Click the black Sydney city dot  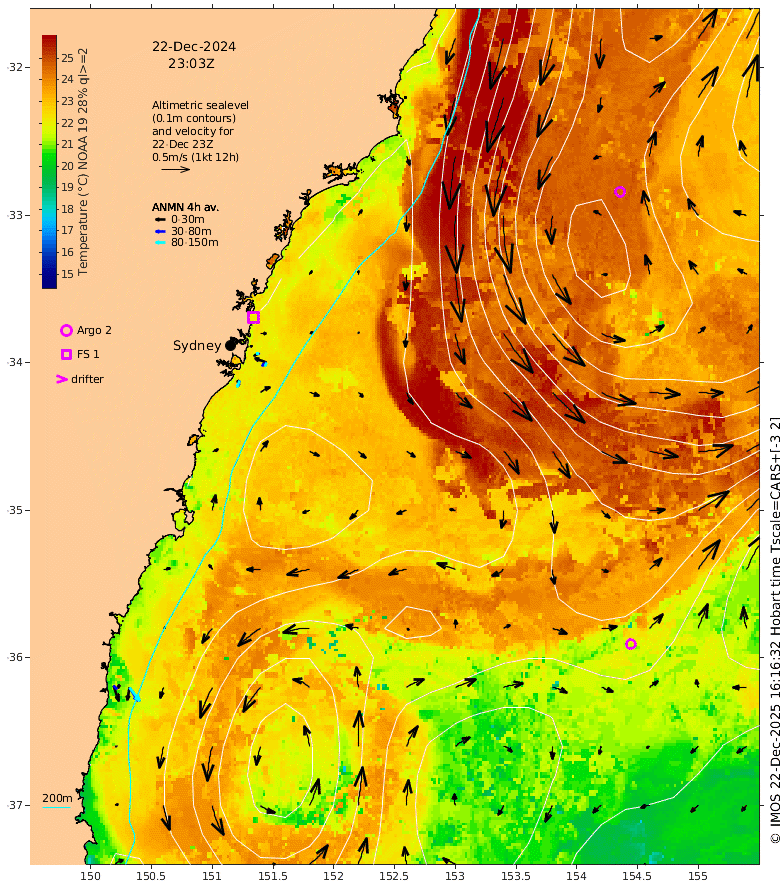click(x=230, y=345)
